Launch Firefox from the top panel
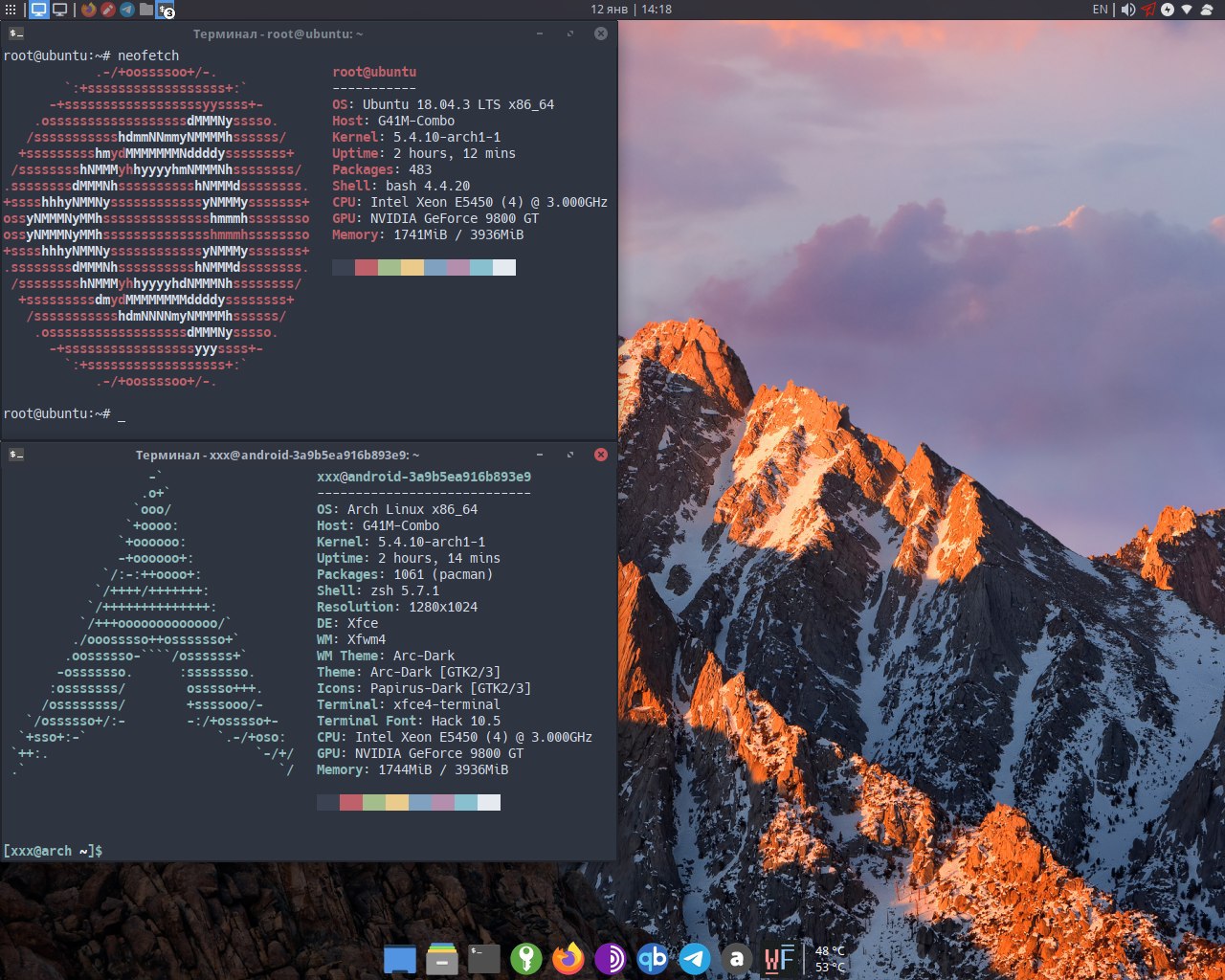Image resolution: width=1225 pixels, height=980 pixels. coord(89,10)
